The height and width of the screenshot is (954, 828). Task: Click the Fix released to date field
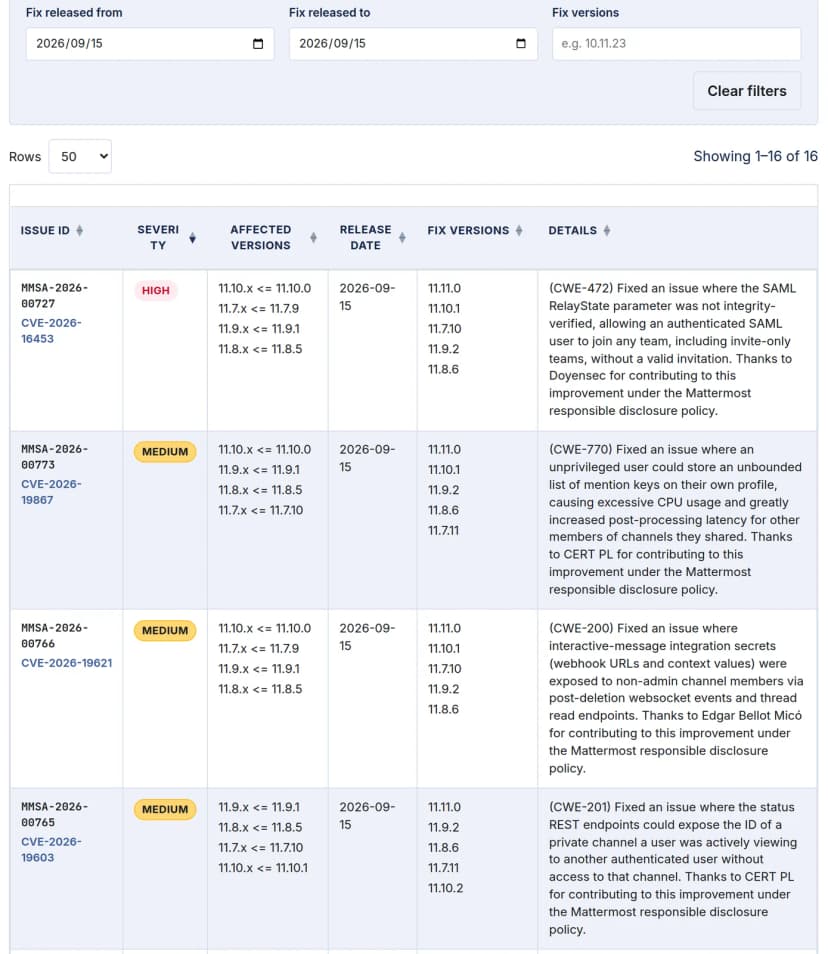click(413, 44)
